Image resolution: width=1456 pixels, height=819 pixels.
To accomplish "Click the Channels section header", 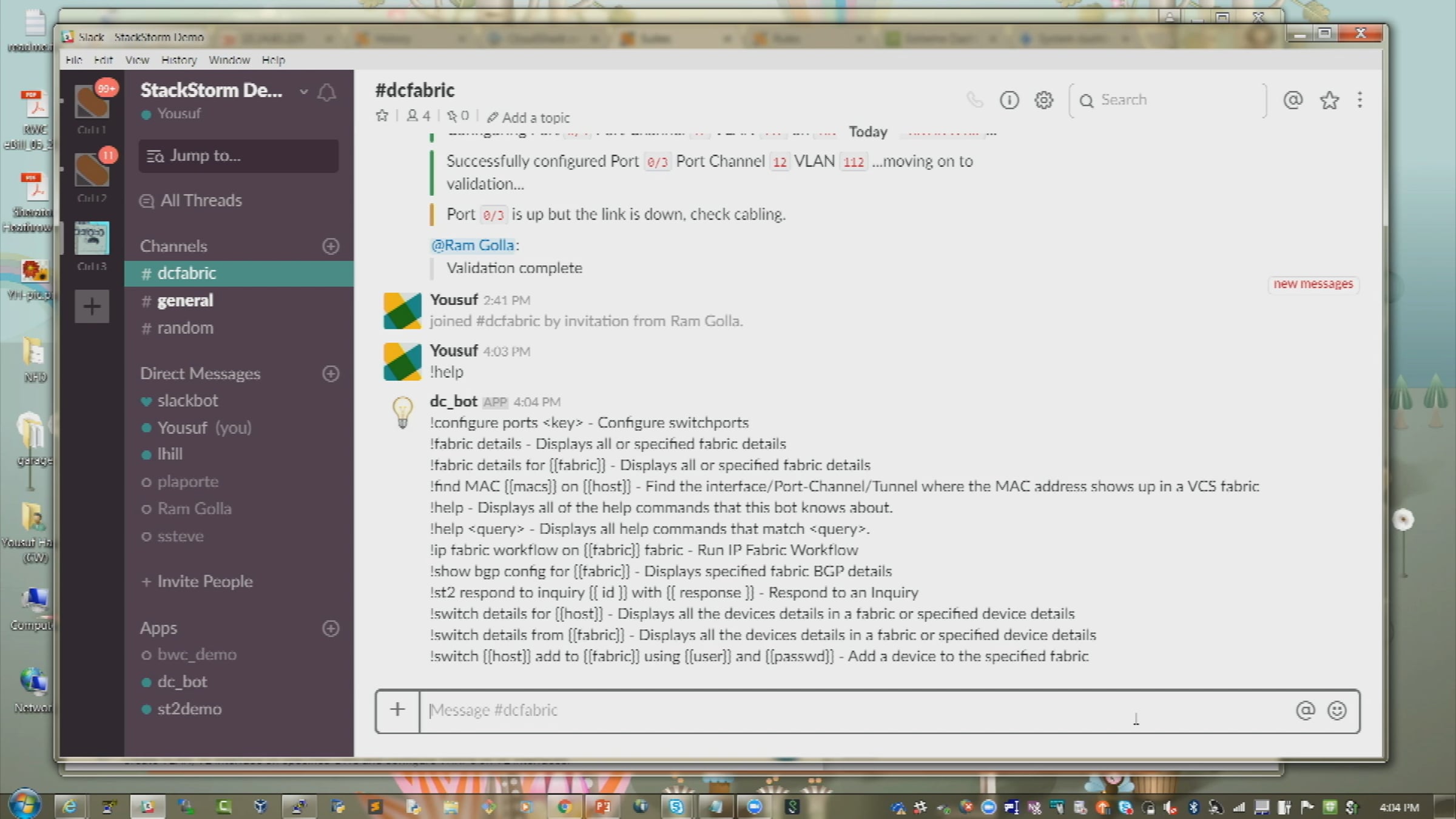I will 174,246.
